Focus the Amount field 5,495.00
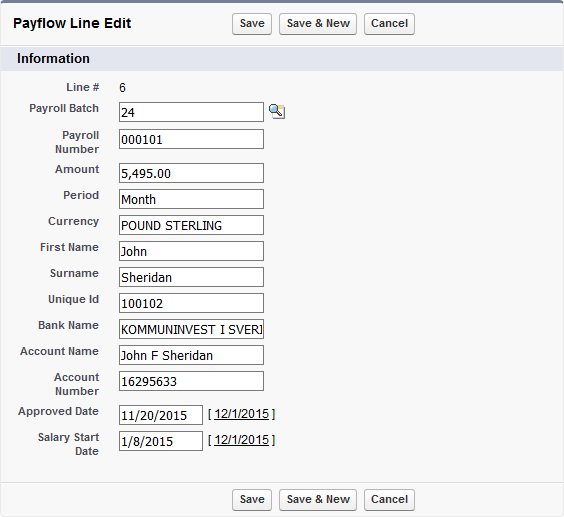This screenshot has width=564, height=517. pos(191,173)
